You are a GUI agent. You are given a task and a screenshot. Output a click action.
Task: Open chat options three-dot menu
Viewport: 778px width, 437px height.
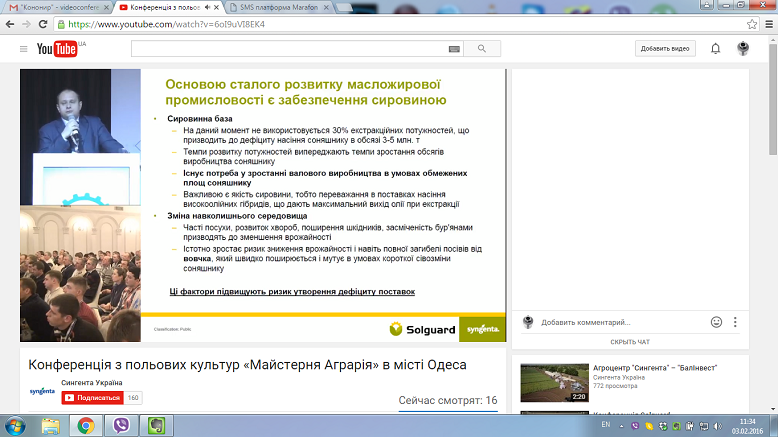coord(735,322)
